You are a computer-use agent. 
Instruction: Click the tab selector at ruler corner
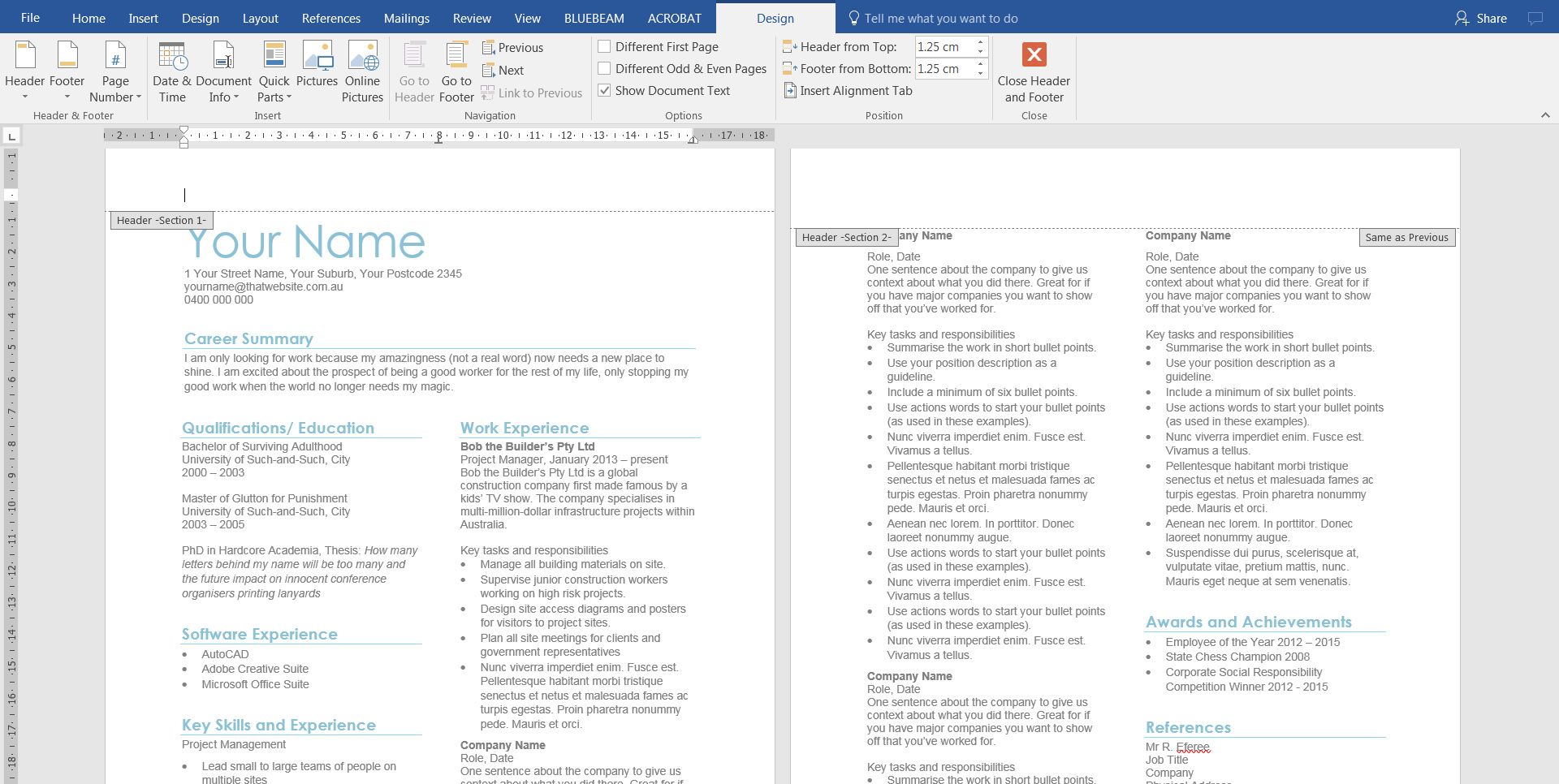pyautogui.click(x=12, y=136)
